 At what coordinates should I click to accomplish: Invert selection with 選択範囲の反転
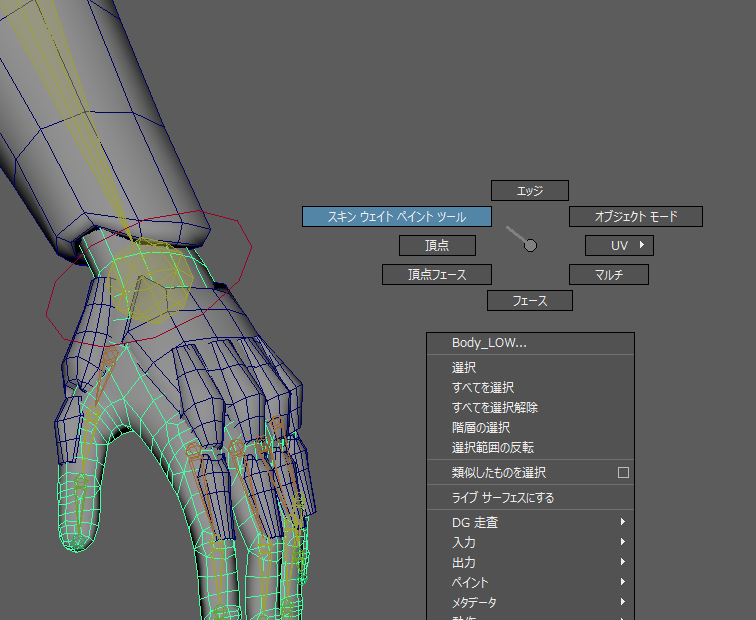coord(492,448)
